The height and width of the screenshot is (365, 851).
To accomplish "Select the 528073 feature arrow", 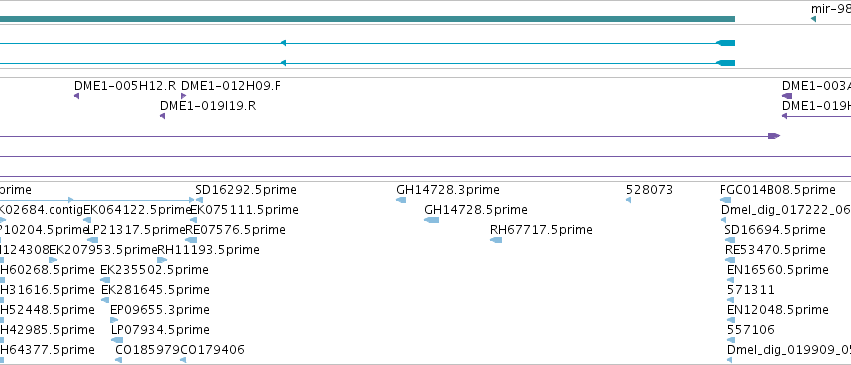I will 628,200.
